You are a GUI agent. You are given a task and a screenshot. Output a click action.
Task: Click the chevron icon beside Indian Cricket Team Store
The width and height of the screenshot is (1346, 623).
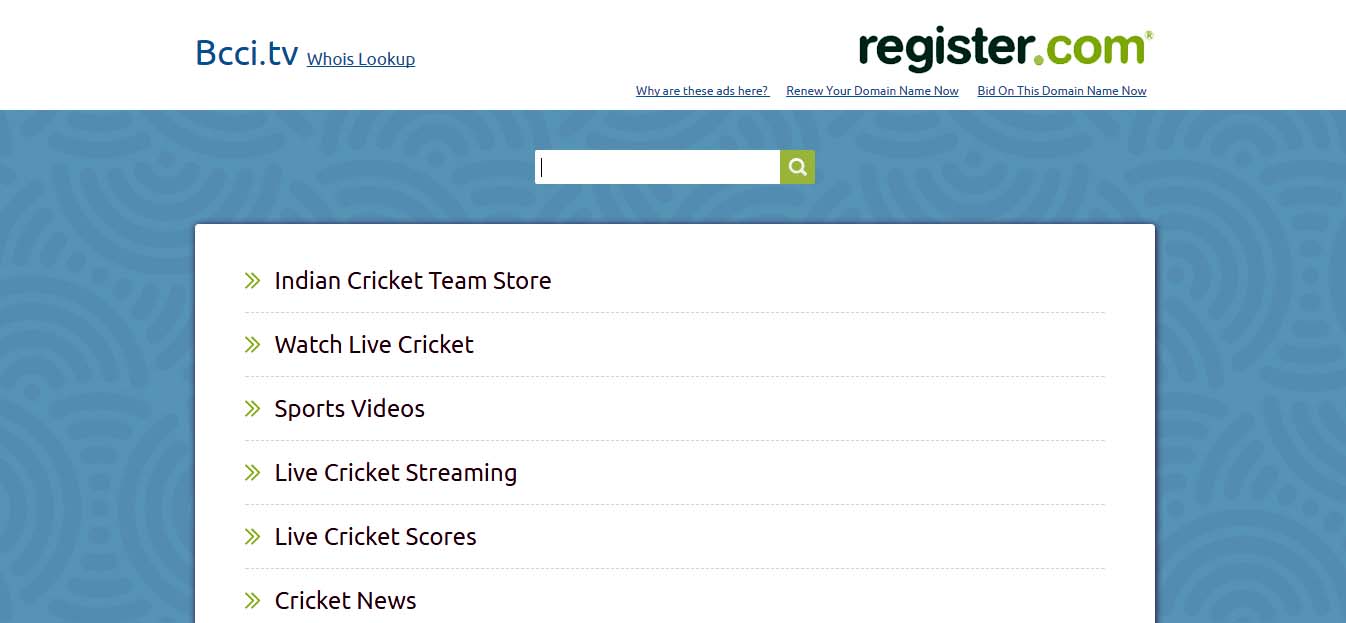(252, 281)
